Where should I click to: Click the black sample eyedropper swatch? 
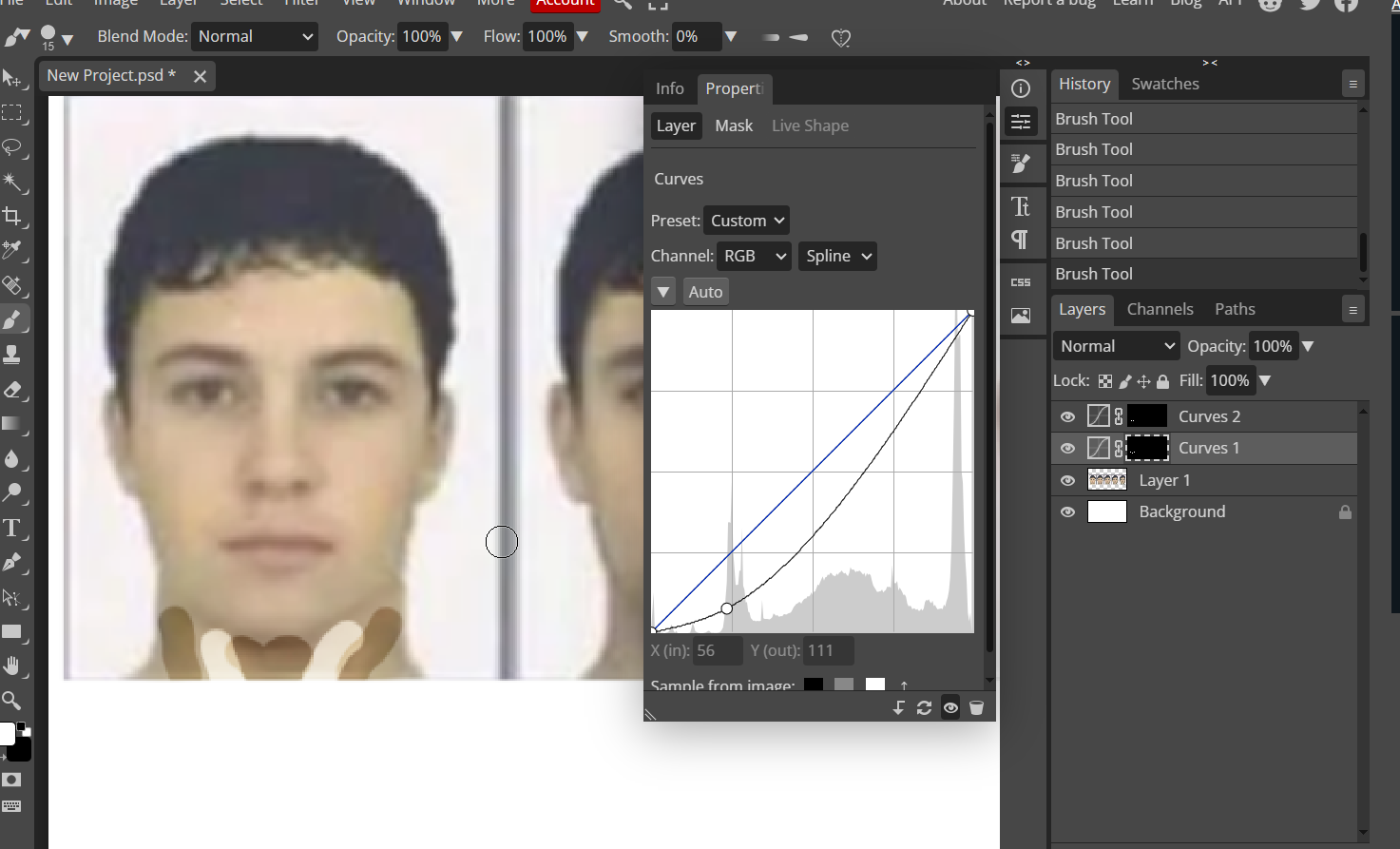814,684
